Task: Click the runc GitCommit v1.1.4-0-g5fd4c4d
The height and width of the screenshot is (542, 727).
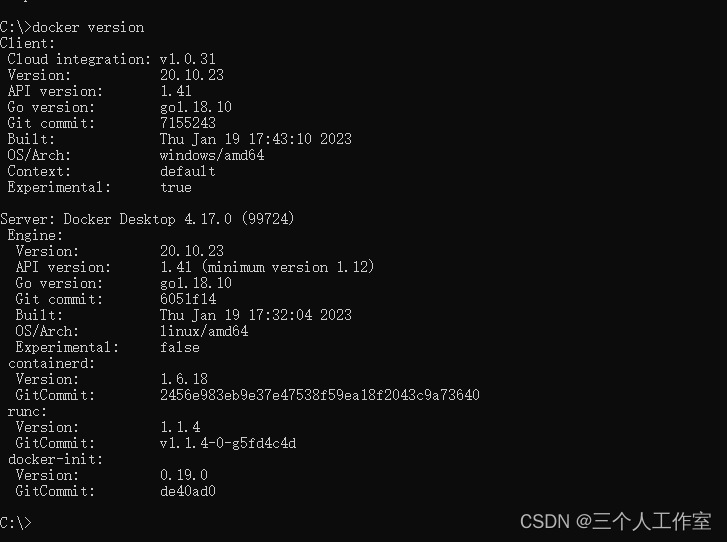Action: point(228,443)
